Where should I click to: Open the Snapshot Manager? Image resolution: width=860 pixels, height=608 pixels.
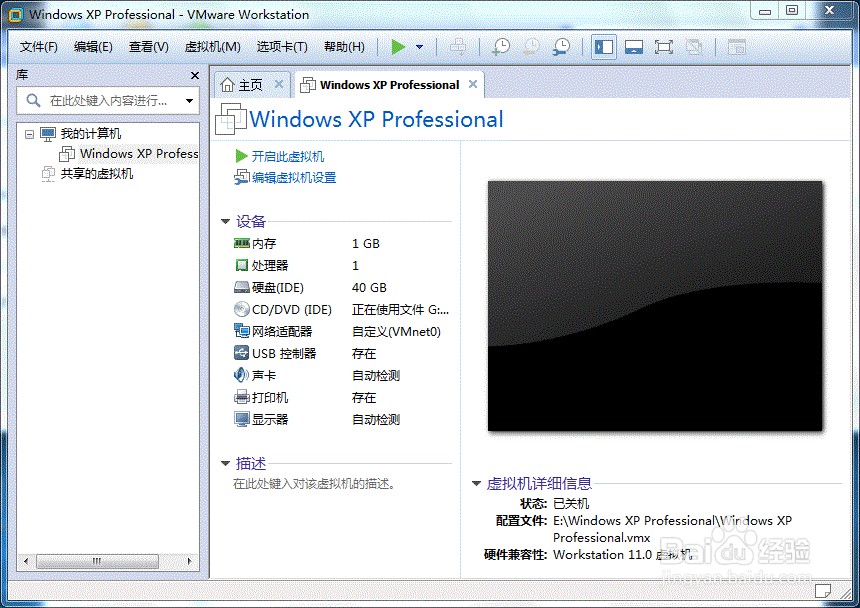(x=564, y=46)
